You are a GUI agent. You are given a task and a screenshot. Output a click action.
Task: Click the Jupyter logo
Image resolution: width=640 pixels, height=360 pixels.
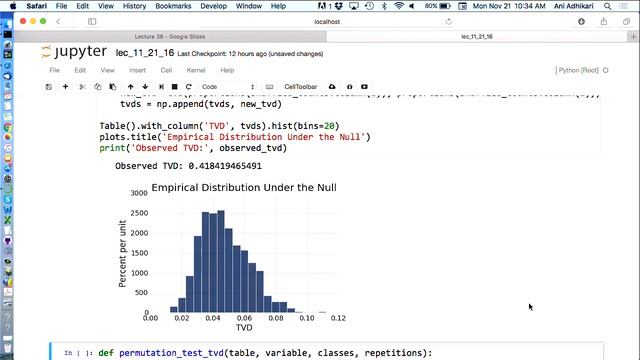tap(74, 52)
